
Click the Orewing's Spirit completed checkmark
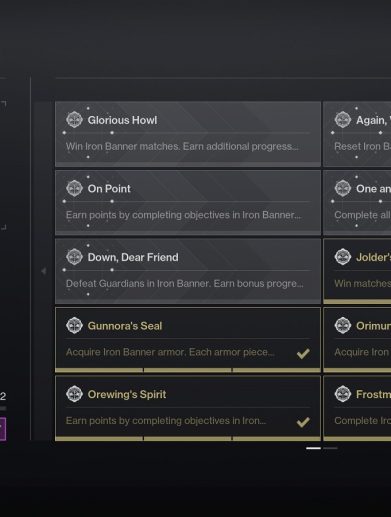pyautogui.click(x=303, y=422)
